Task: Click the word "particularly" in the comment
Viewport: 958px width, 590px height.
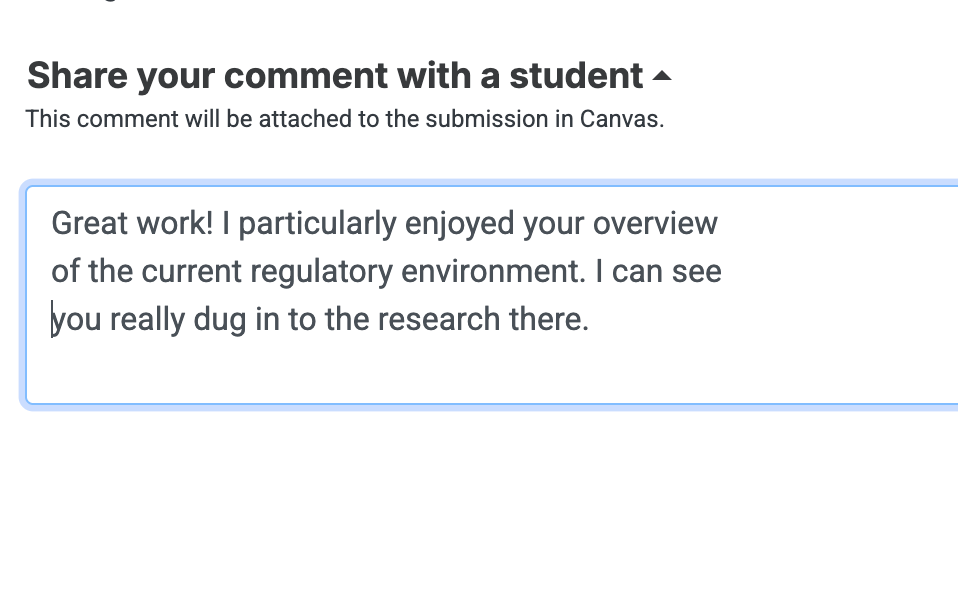Action: coord(317,222)
